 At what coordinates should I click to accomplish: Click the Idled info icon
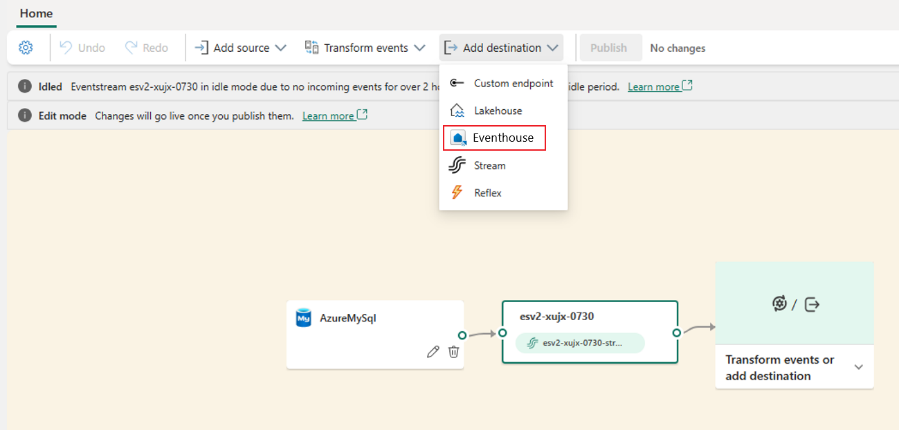[25, 87]
